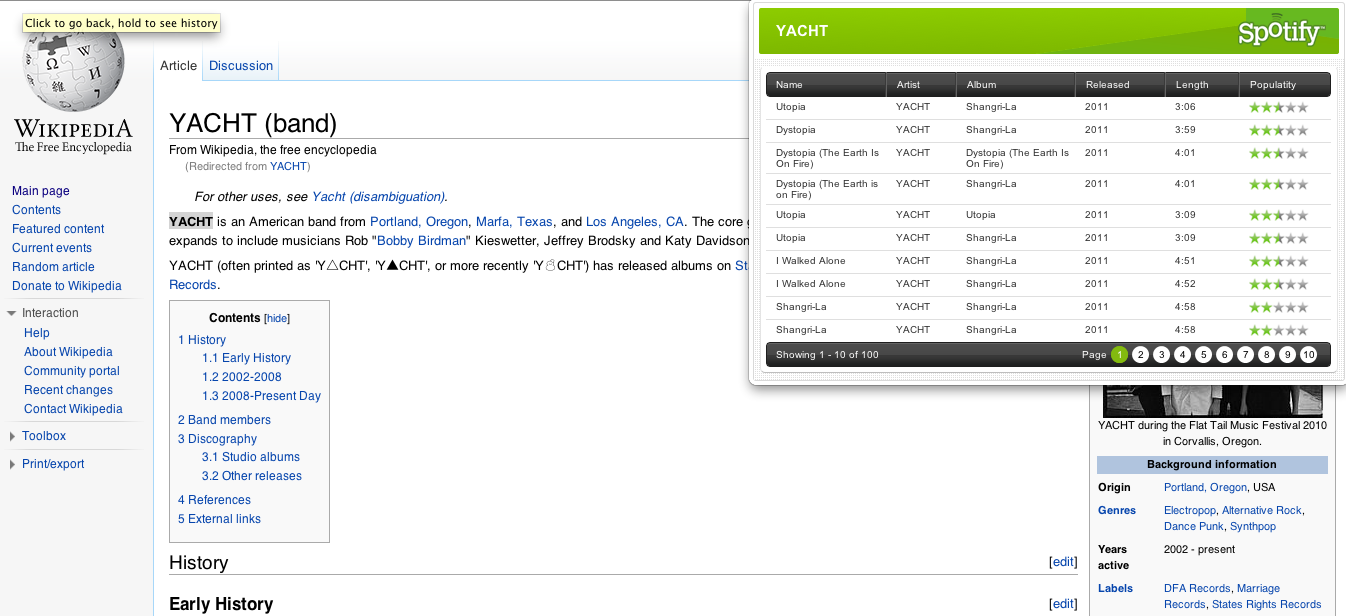Sort Spotify results by Name column
The height and width of the screenshot is (616, 1346).
[825, 85]
